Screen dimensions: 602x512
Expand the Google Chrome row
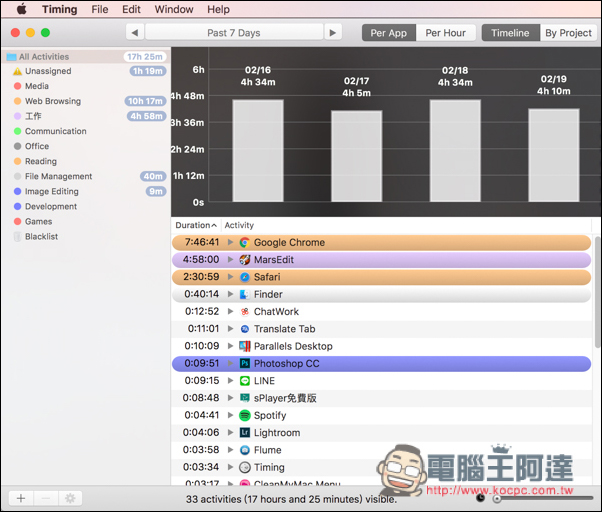(230, 243)
